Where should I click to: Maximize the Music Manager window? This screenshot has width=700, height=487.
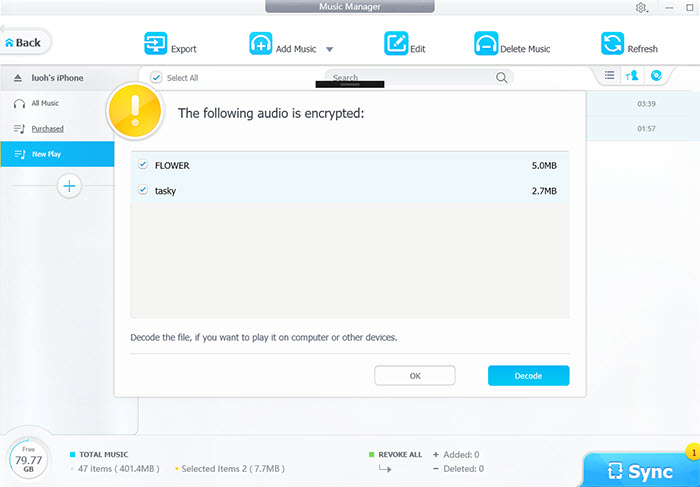690,8
